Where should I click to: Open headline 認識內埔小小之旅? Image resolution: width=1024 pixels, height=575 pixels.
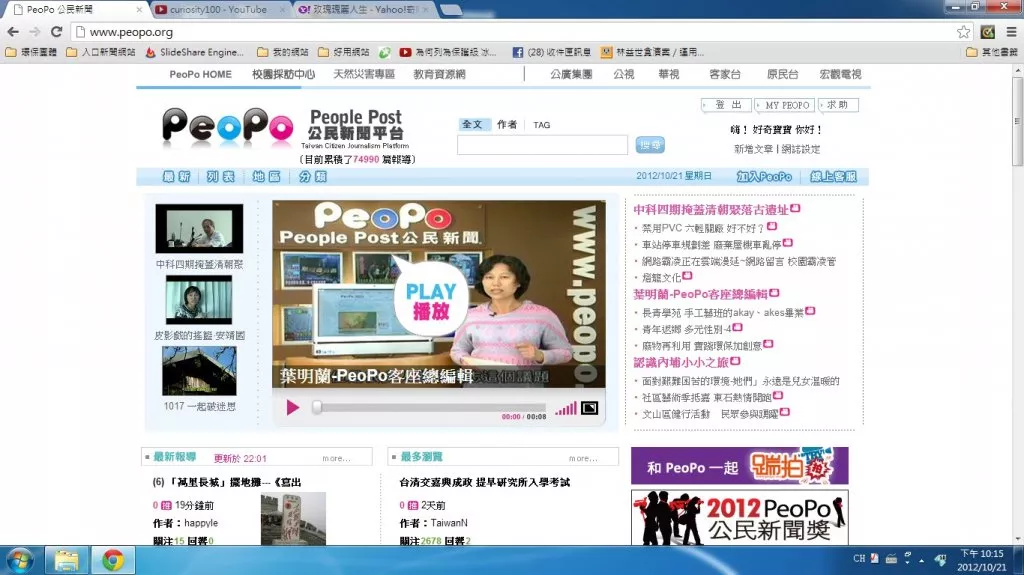coord(680,362)
